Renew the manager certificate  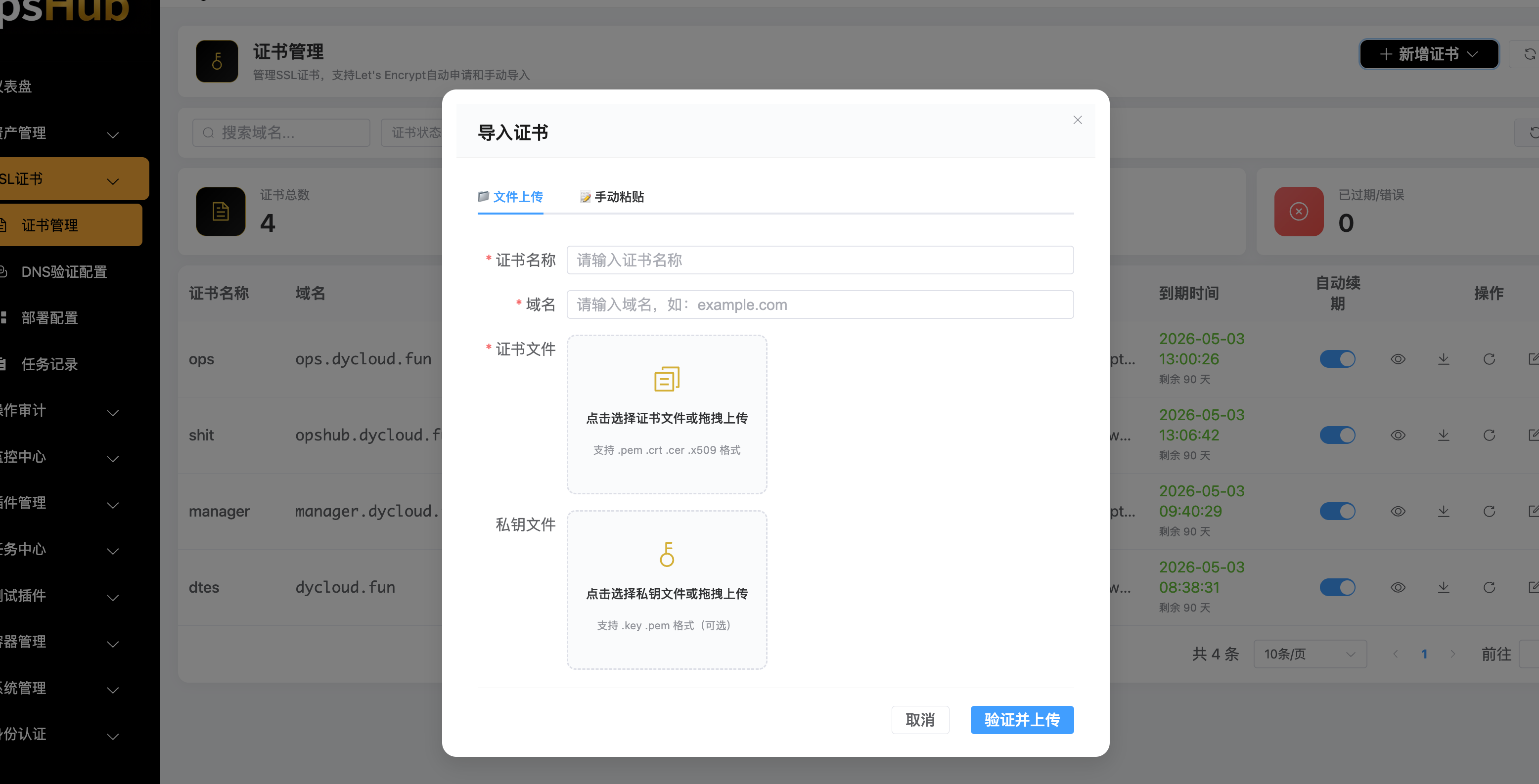pyautogui.click(x=1490, y=511)
